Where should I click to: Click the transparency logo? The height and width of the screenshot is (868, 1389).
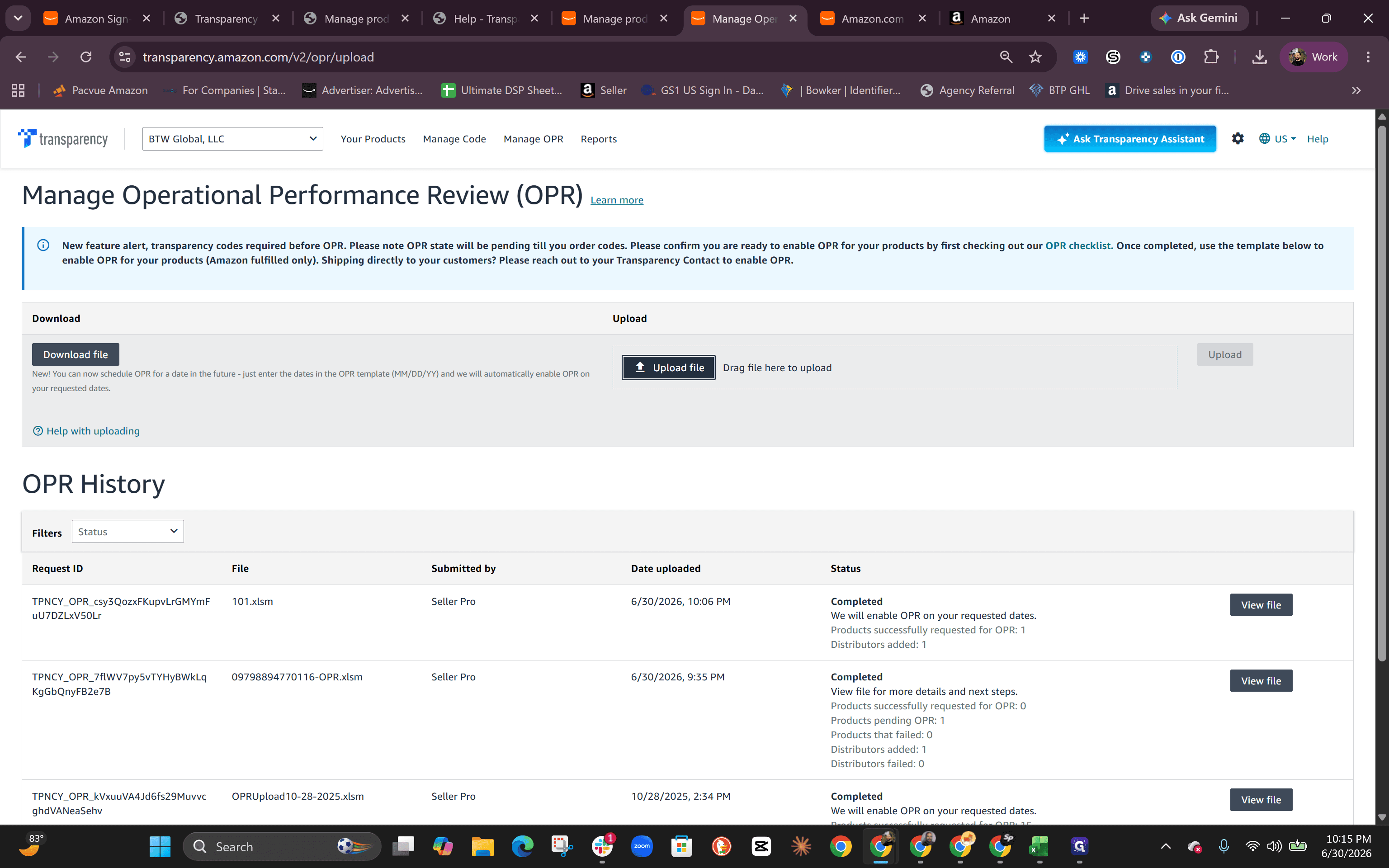[62, 138]
